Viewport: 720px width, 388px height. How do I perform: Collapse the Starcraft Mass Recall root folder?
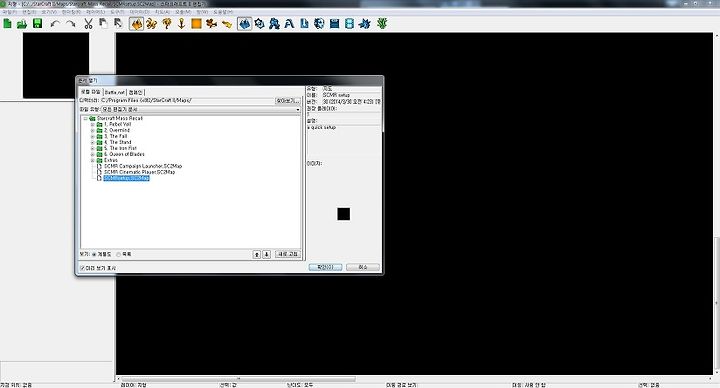[x=85, y=118]
